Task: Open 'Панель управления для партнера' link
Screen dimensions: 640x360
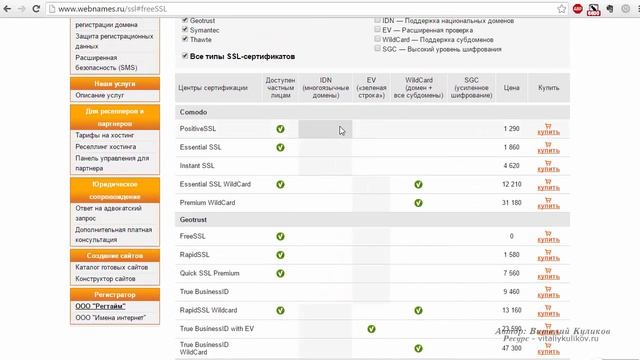Action: pyautogui.click(x=112, y=163)
